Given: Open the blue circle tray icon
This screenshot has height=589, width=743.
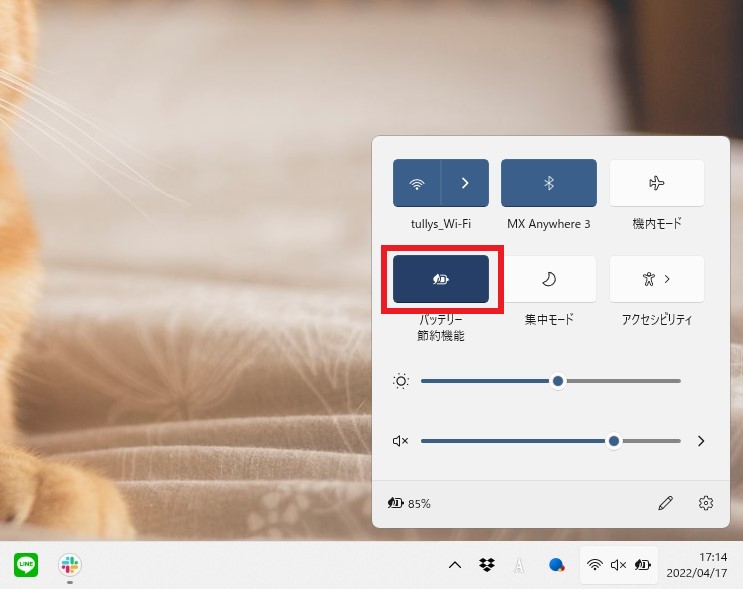Looking at the screenshot, I should click(556, 565).
